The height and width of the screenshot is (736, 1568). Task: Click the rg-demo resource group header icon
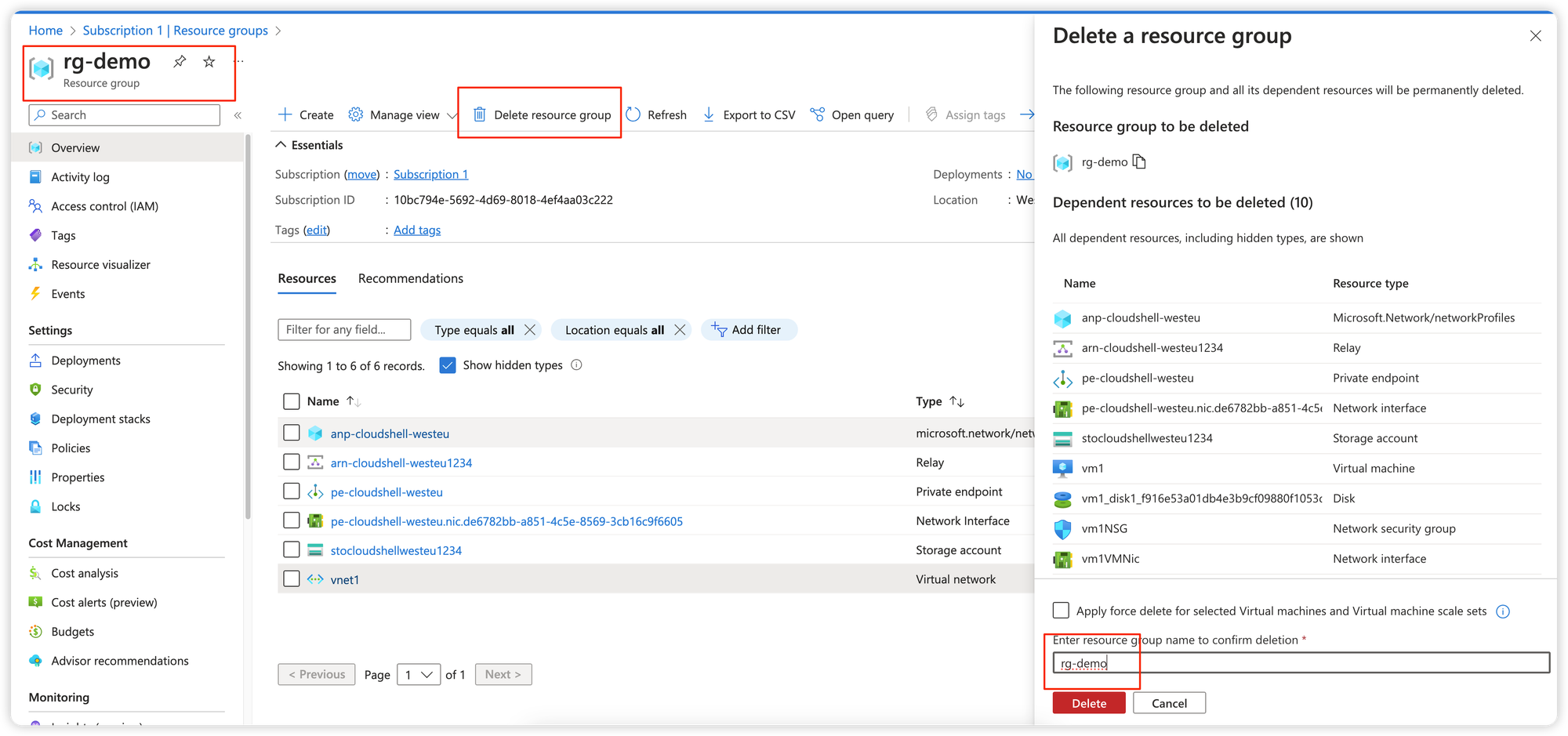[42, 68]
